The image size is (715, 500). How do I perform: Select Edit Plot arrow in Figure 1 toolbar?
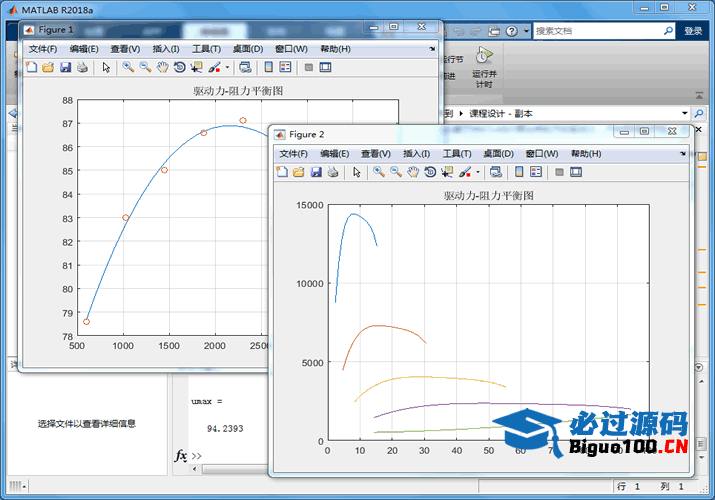(x=106, y=67)
